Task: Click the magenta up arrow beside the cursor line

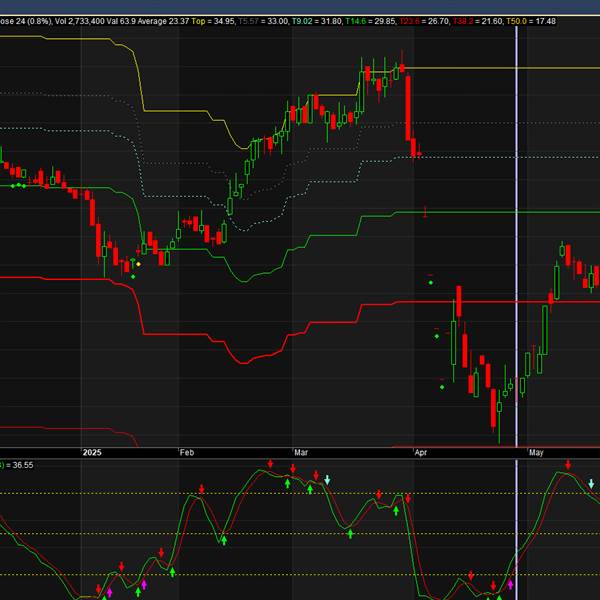Action: pyautogui.click(x=510, y=584)
